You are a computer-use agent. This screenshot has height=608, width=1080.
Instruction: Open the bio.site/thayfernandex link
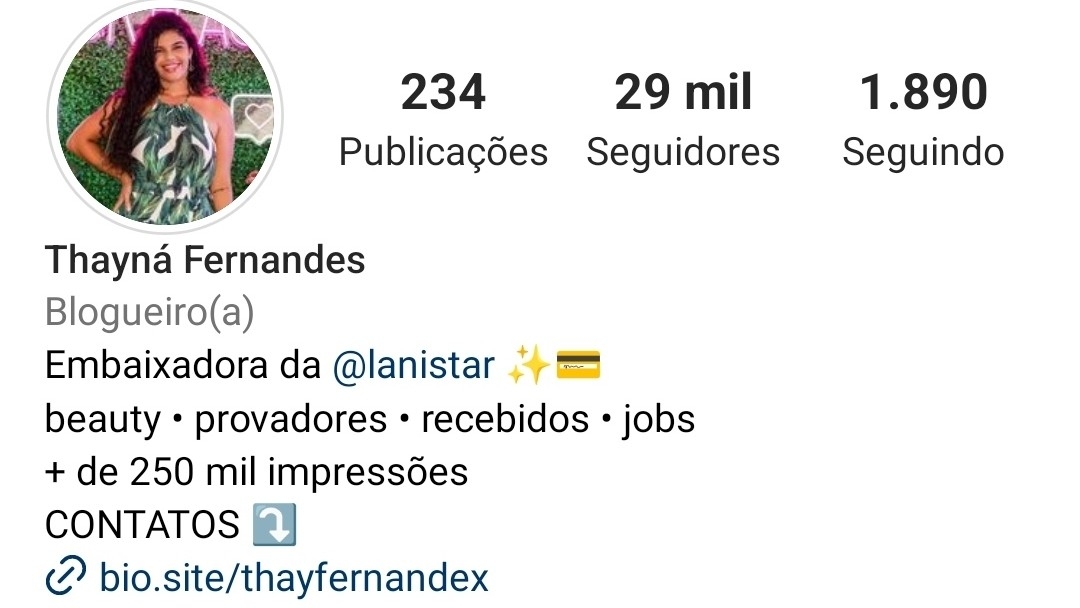(x=293, y=577)
